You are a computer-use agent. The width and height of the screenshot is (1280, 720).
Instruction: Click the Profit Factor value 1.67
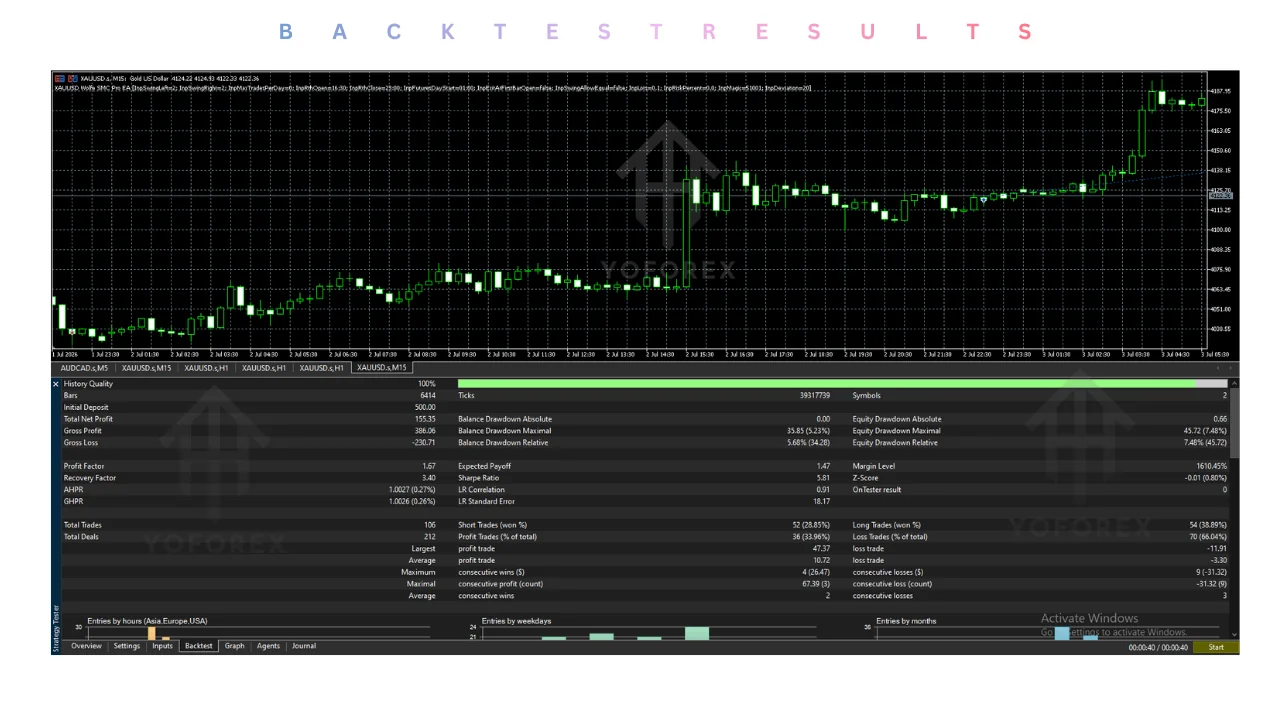[x=429, y=466]
